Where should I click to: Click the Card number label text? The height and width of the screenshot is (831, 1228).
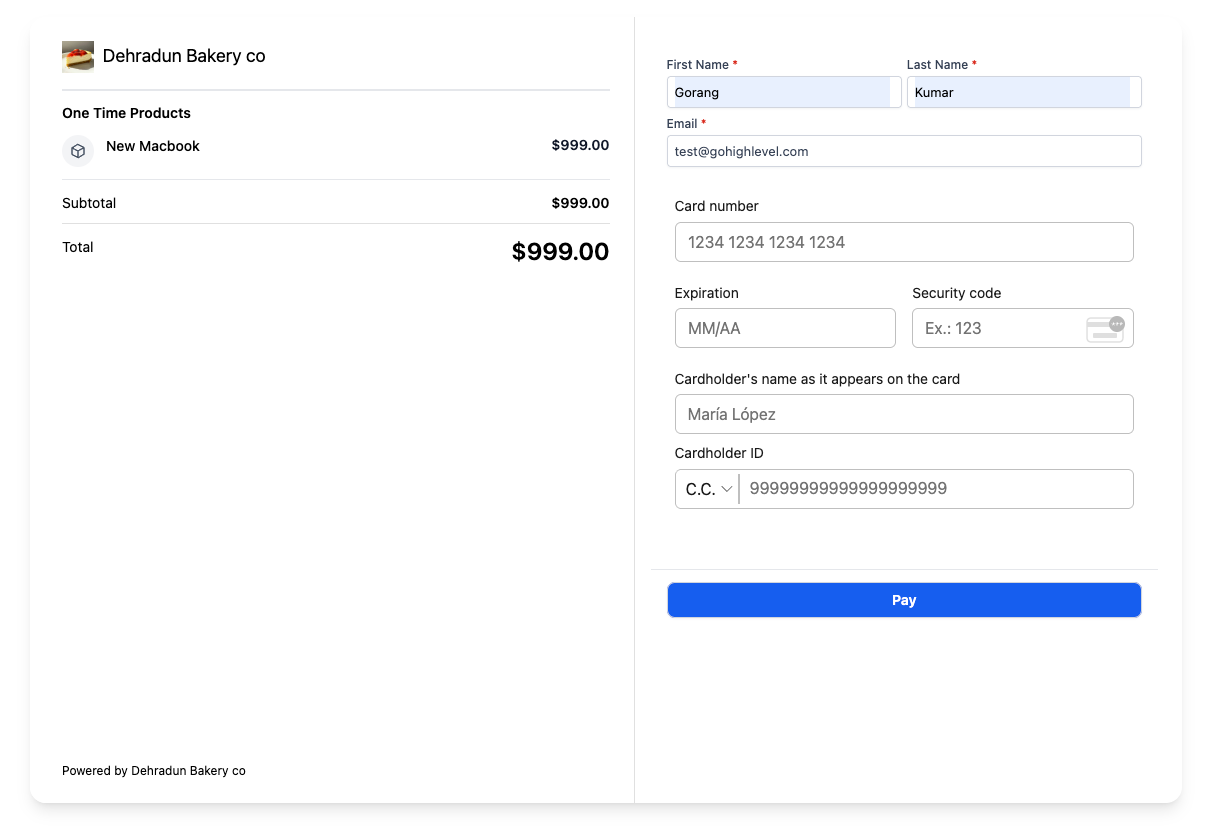click(717, 206)
